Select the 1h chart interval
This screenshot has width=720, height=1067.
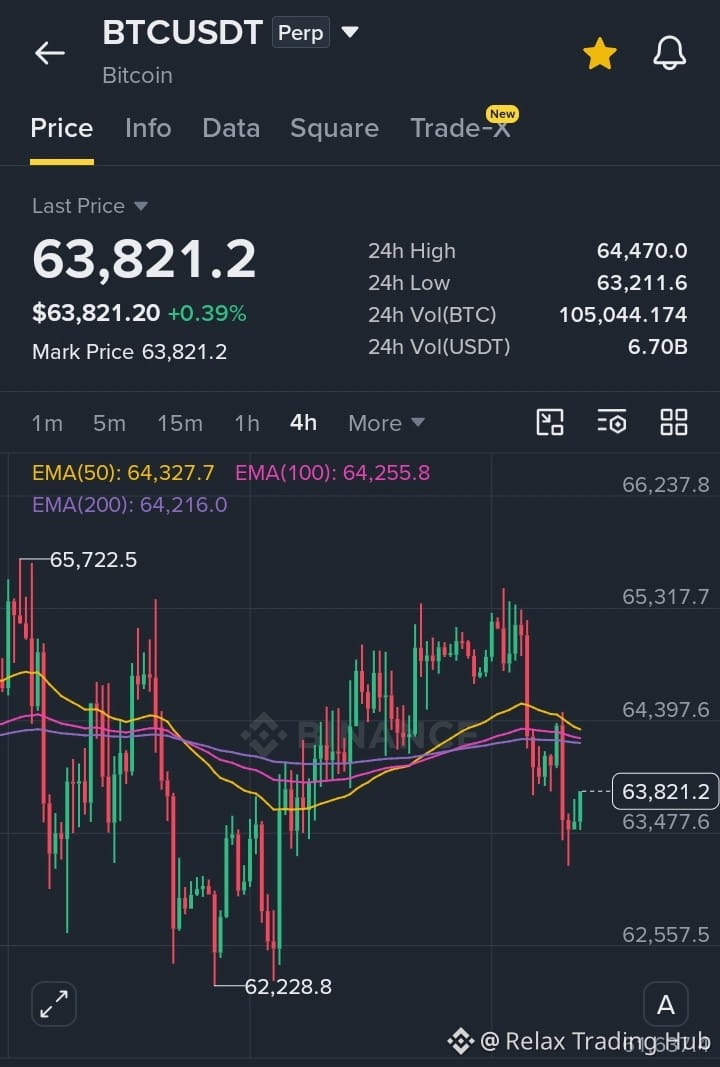247,423
